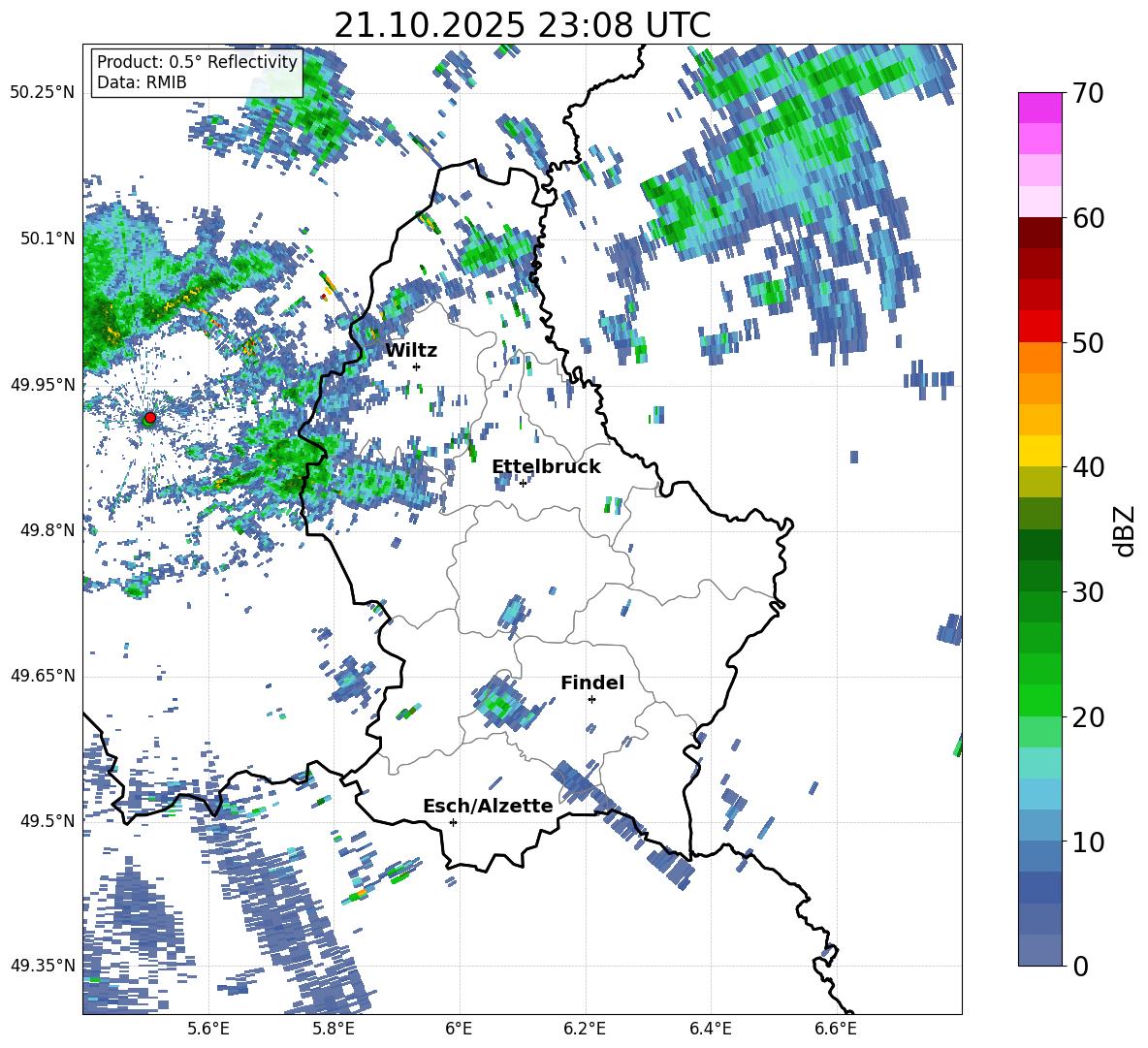Click the colorbar tick label 60
Viewport: 1148px width, 1048px height.
tap(1088, 218)
